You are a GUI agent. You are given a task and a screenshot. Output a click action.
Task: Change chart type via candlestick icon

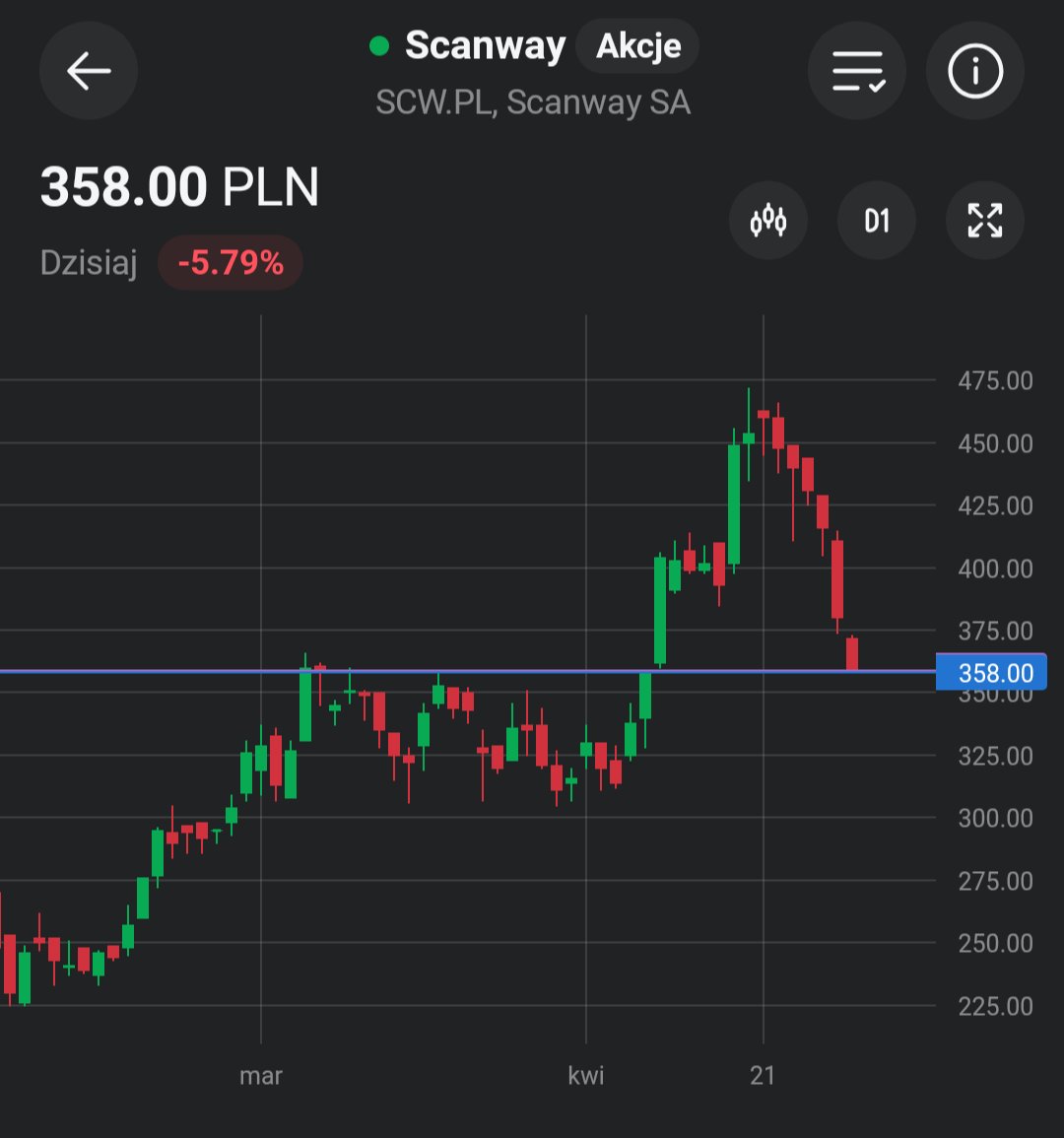767,220
